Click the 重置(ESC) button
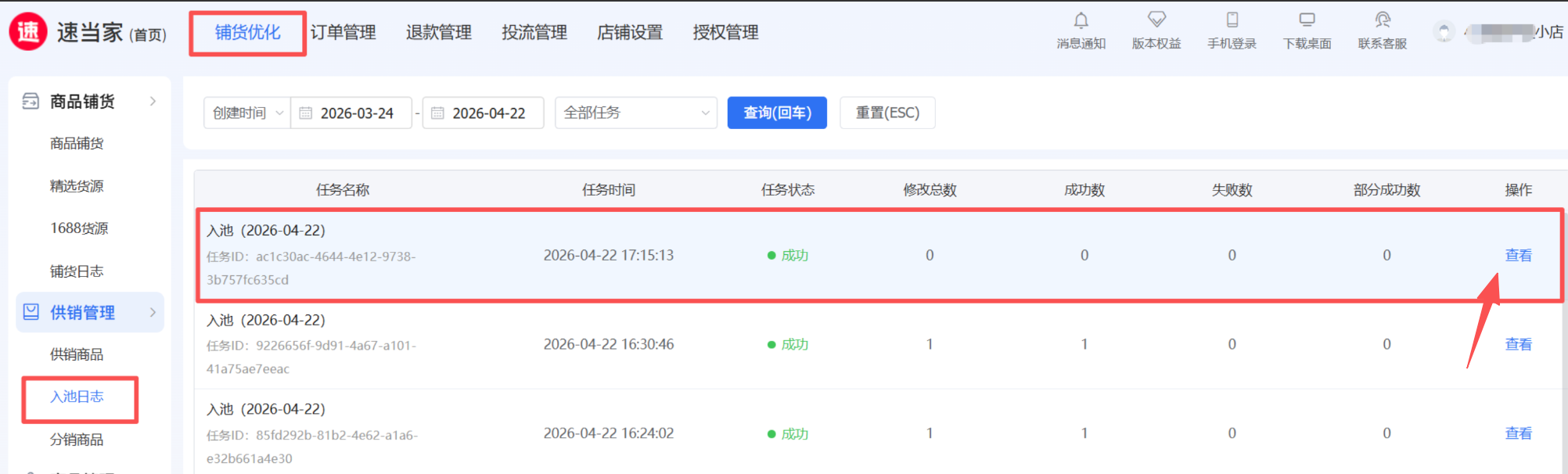 (886, 113)
